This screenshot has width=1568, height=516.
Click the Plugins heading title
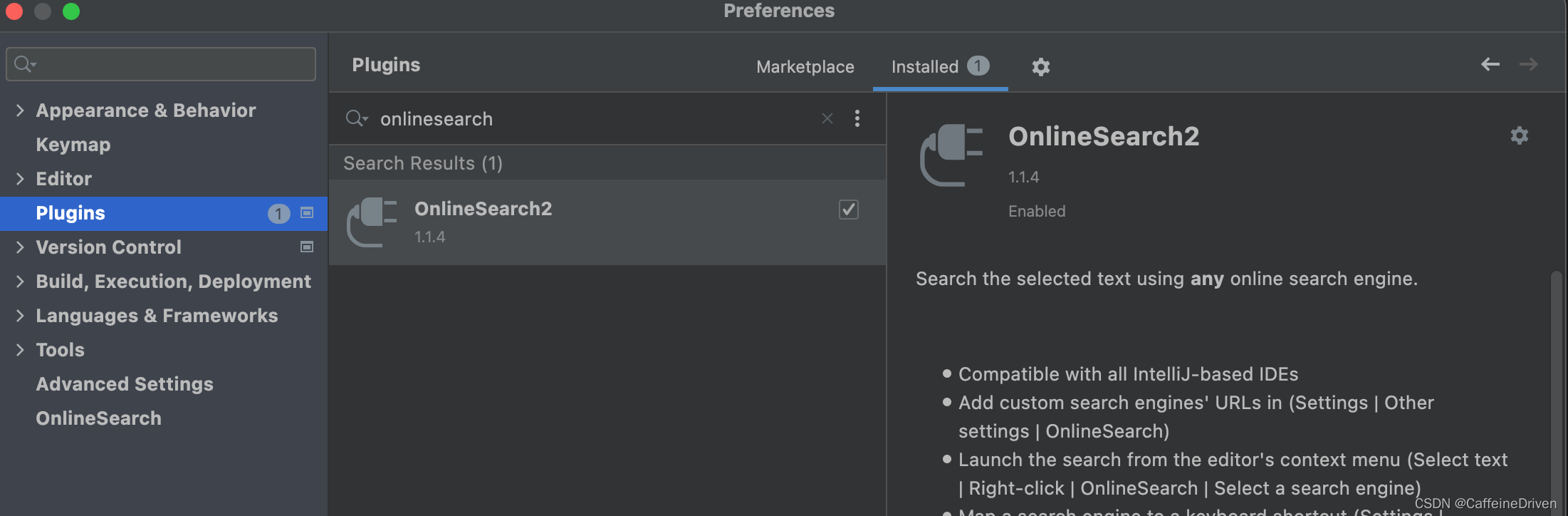tap(386, 65)
